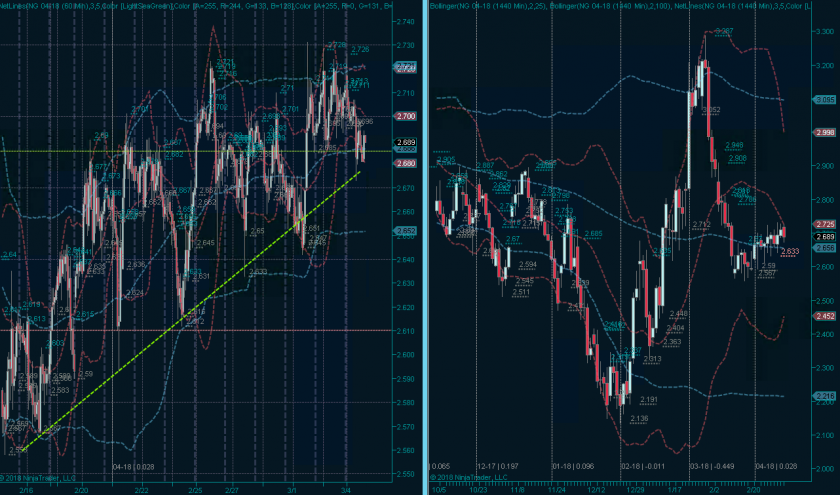The image size is (840, 495).
Task: Click the 3.287 swing high label
Action: tap(724, 32)
